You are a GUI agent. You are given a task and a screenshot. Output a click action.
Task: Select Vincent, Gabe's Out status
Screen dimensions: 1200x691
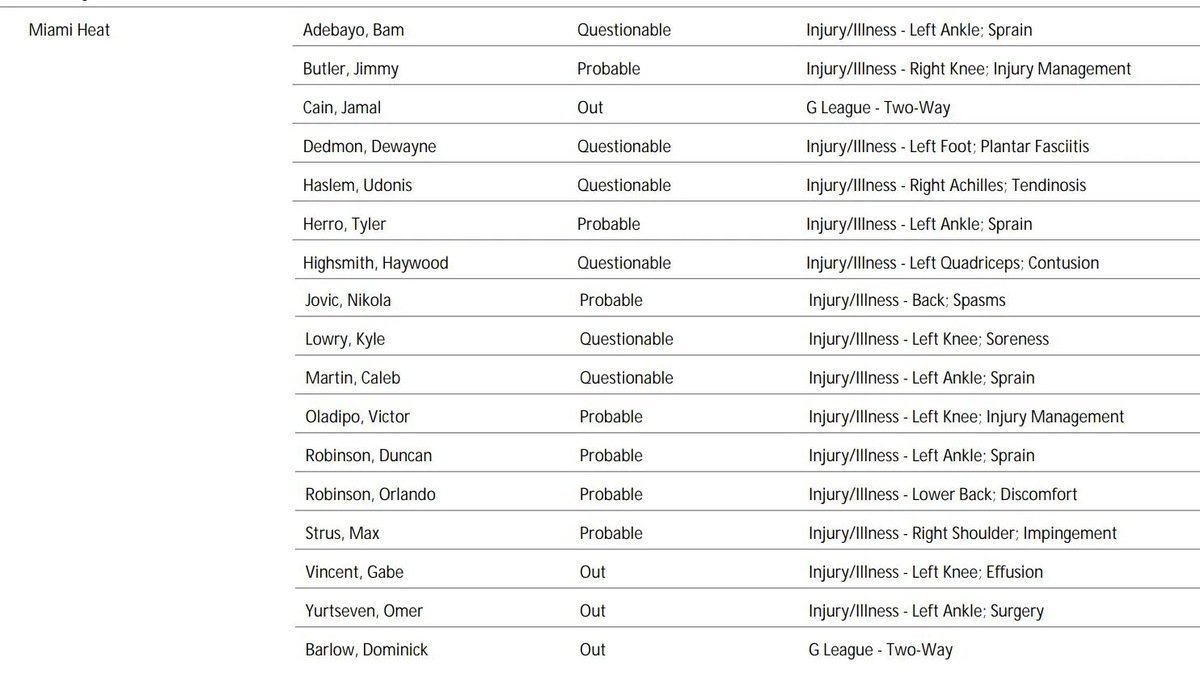[592, 573]
